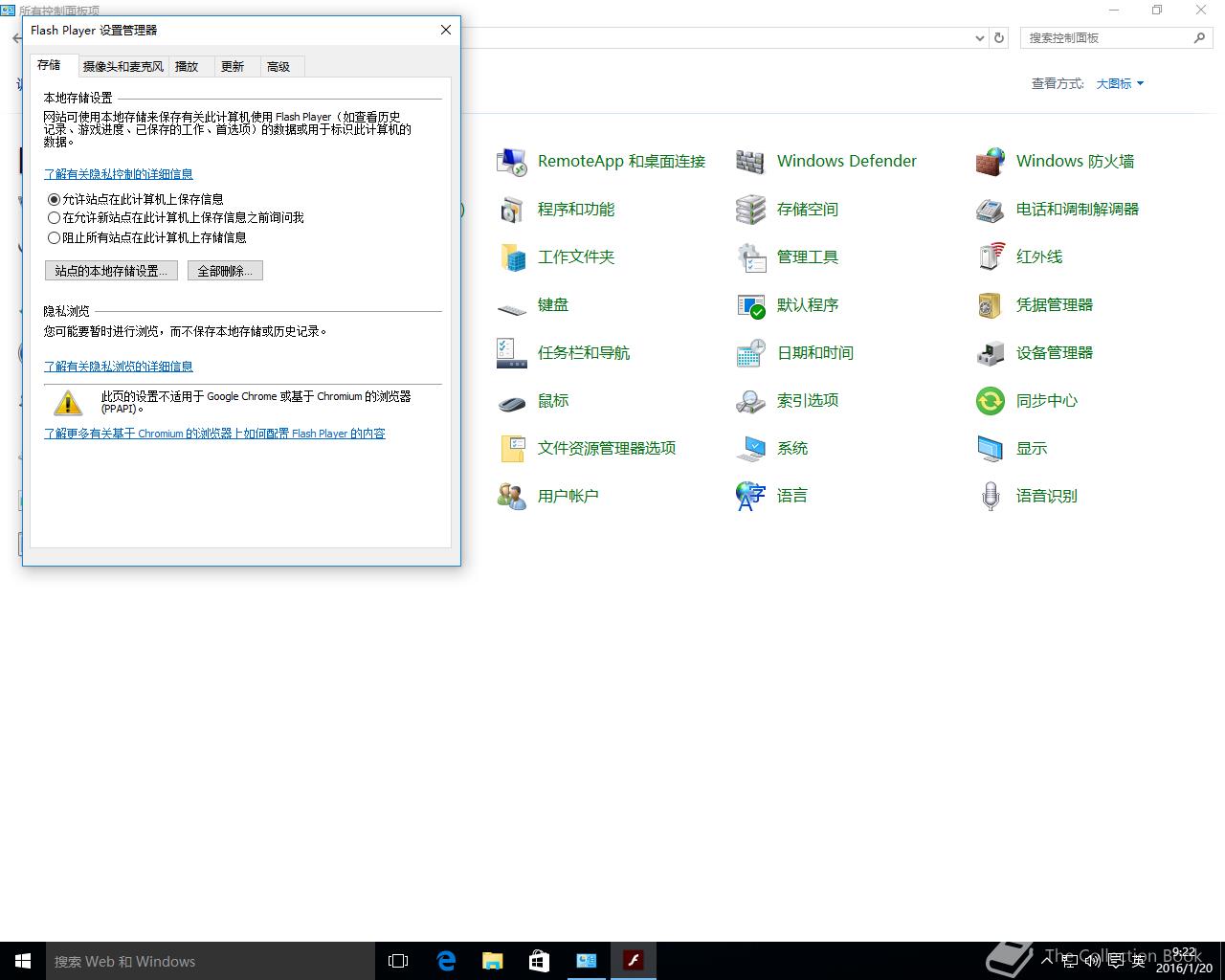Open 用户帐户 icon
Viewport: 1225px width, 980px height.
coord(512,497)
